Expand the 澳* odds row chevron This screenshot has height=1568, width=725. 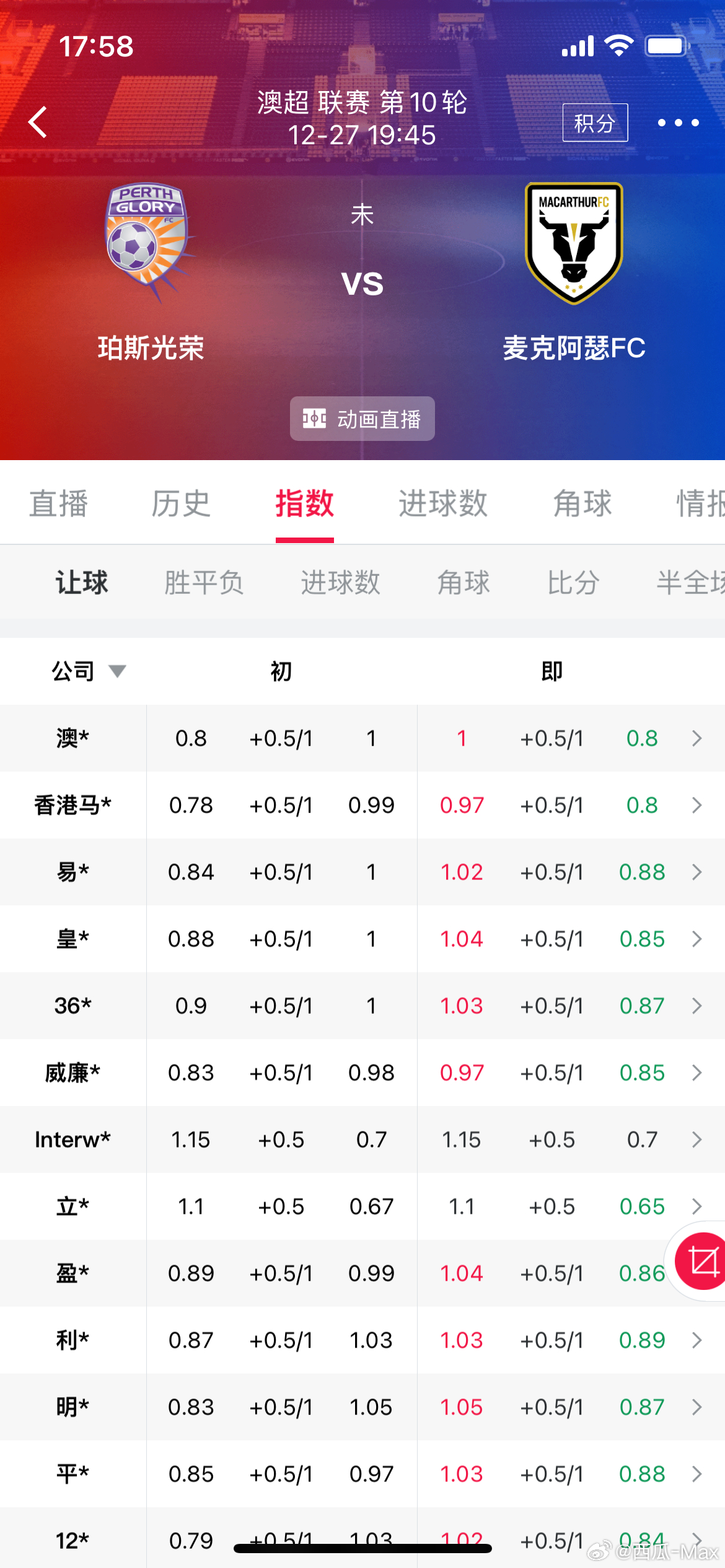point(696,738)
